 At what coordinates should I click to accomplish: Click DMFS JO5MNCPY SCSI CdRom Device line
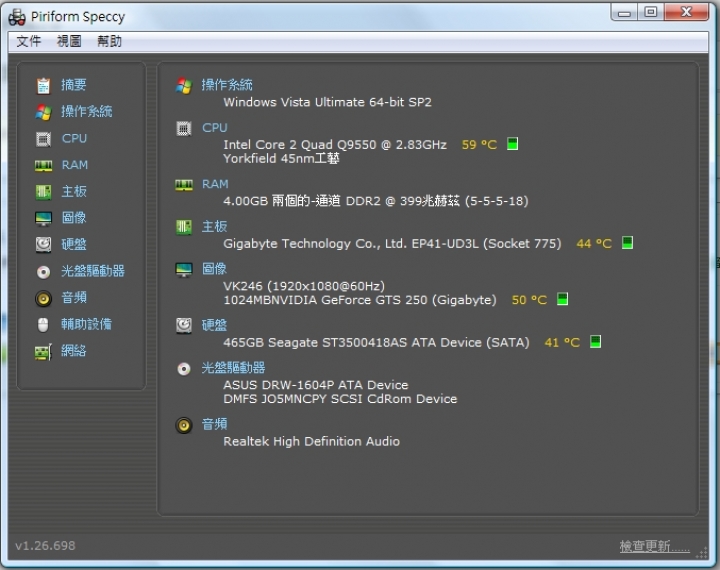point(340,399)
